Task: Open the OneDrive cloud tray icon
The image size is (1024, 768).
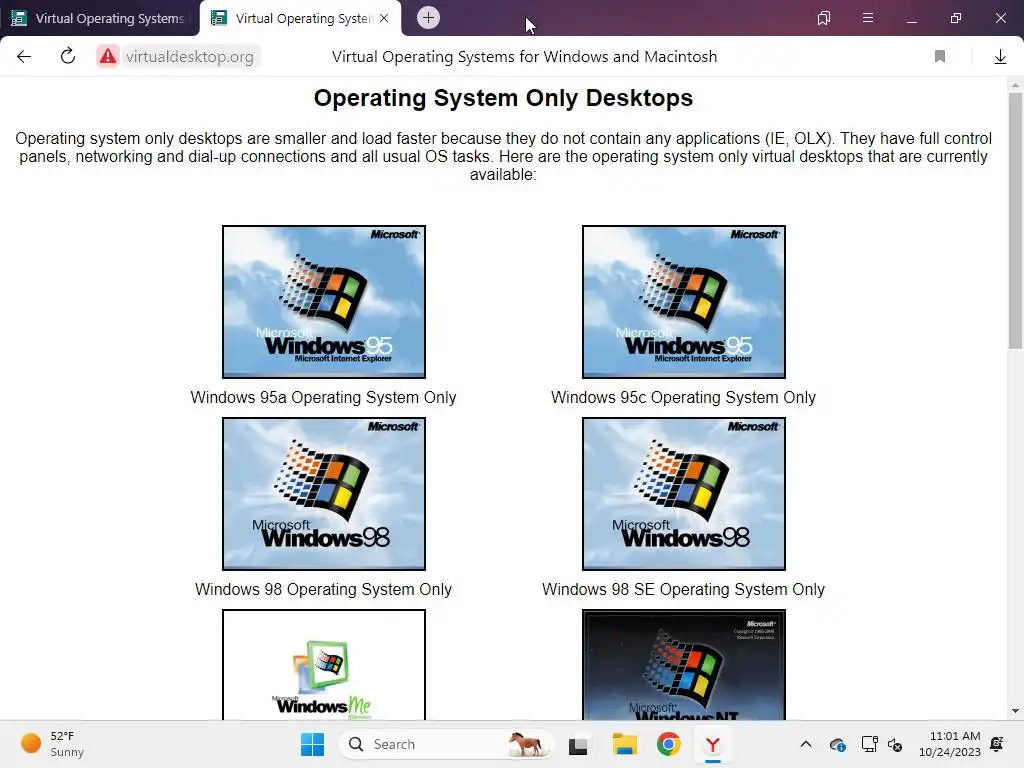Action: point(837,744)
